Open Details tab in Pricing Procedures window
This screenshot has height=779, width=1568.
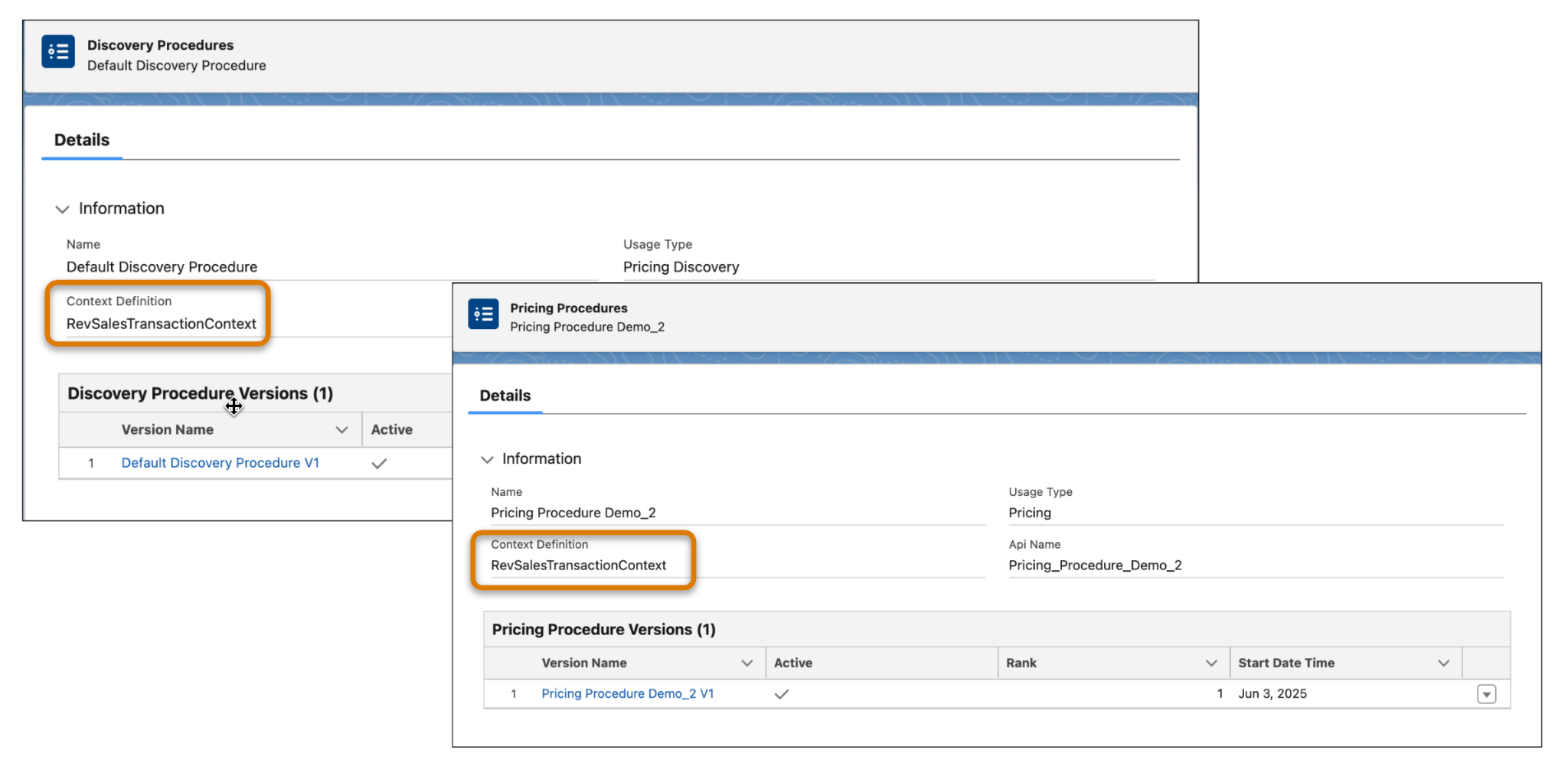coord(505,396)
